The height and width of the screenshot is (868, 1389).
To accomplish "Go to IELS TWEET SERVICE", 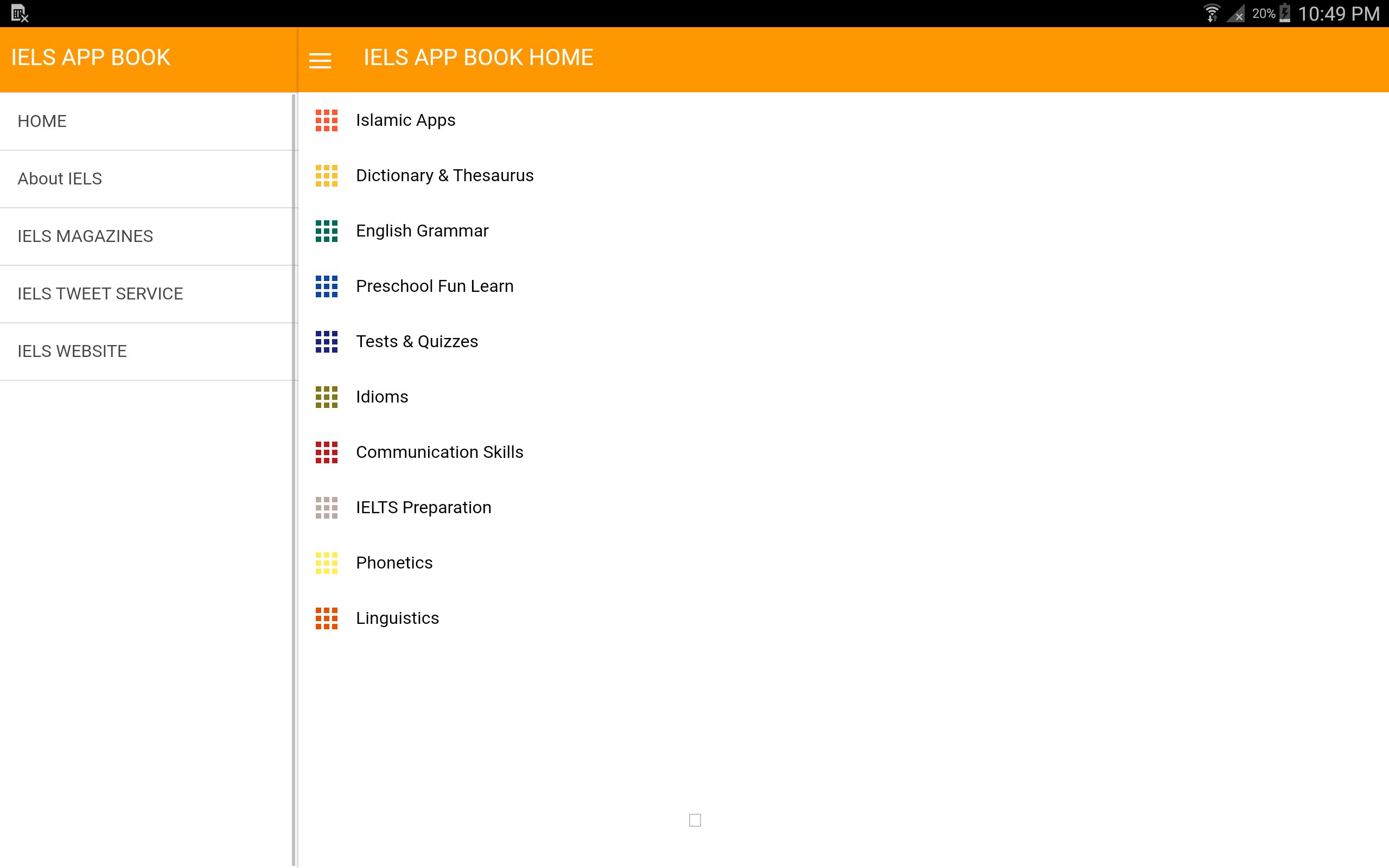I will click(x=100, y=293).
